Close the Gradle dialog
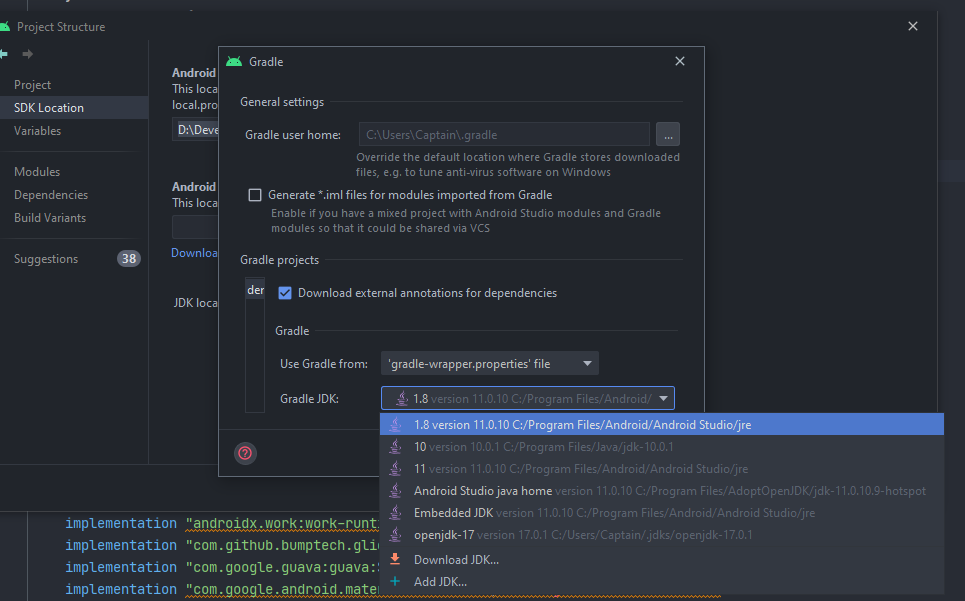This screenshot has width=965, height=601. click(679, 61)
